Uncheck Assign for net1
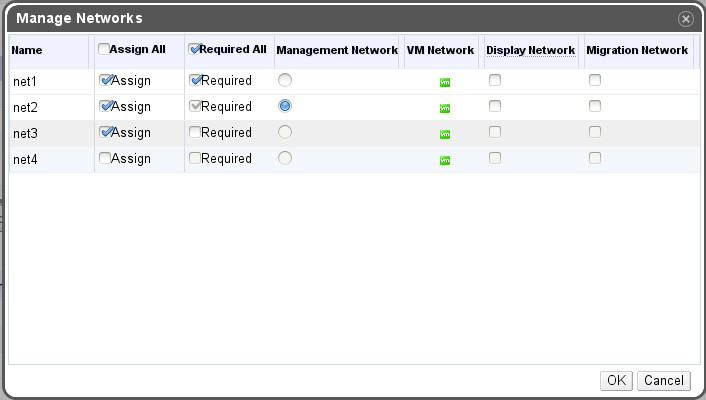 coord(105,80)
